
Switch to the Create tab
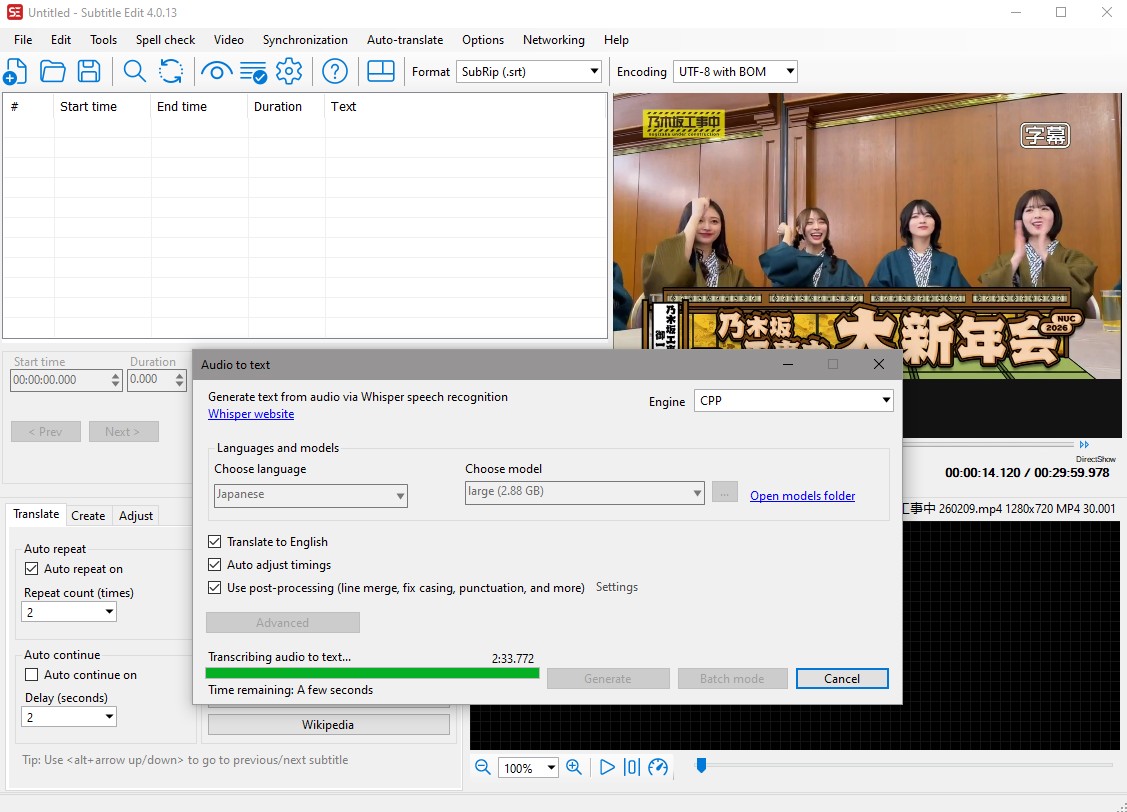pyautogui.click(x=88, y=515)
